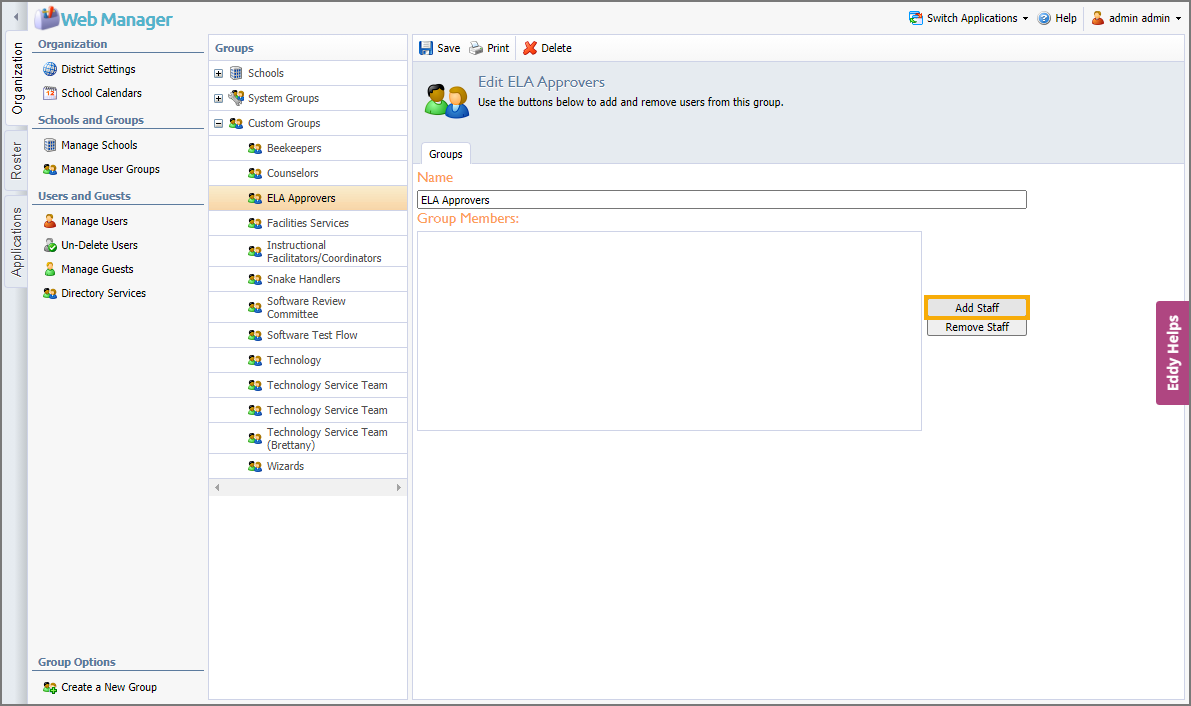Viewport: 1191px width, 706px height.
Task: Select the Facilities Services group
Action: coord(308,223)
